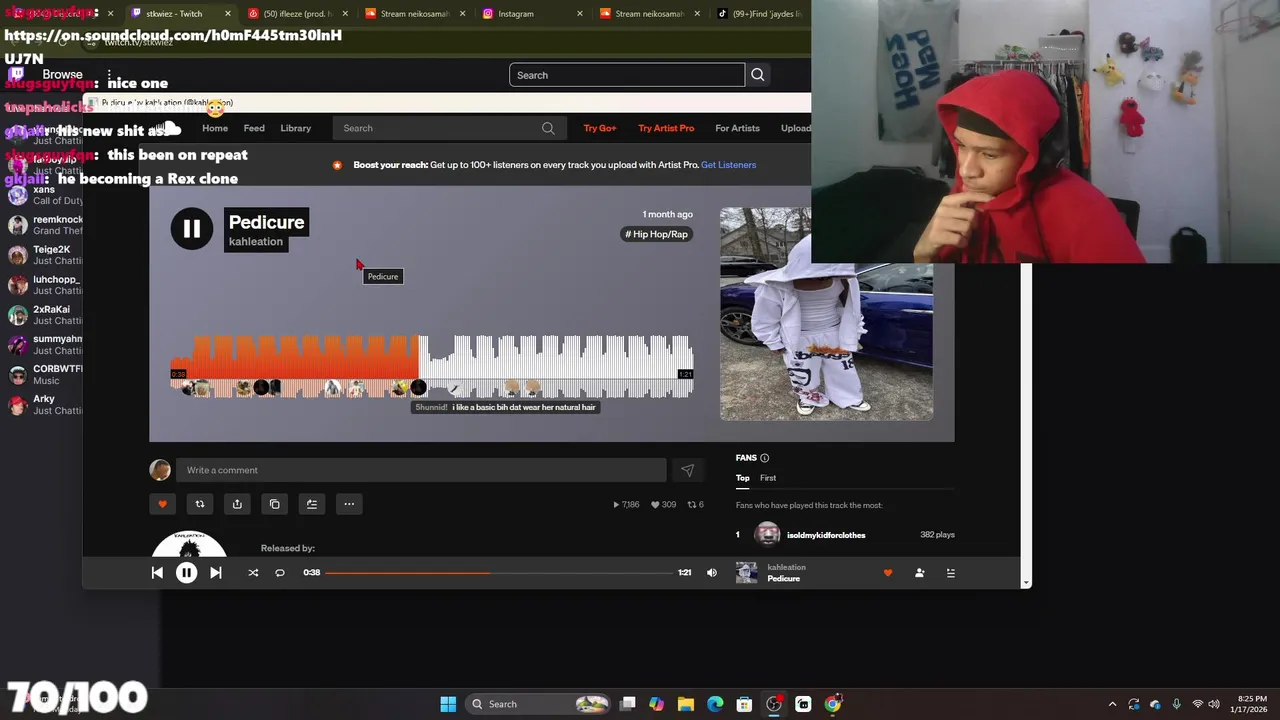Open the CORBWTF channel in the sidebar
Image resolution: width=1280 pixels, height=720 pixels.
(x=42, y=374)
